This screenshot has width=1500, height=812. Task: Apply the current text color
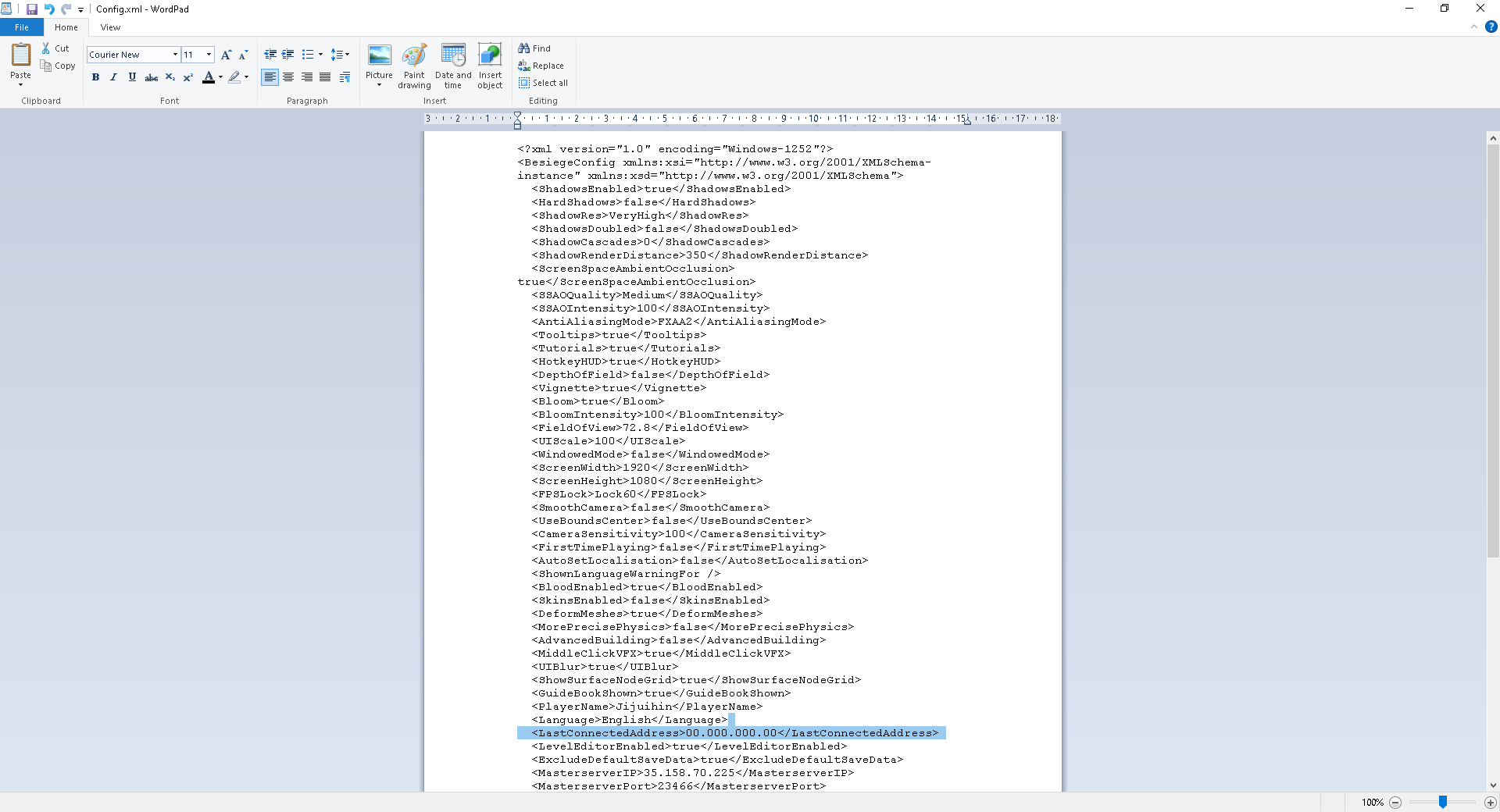click(208, 77)
